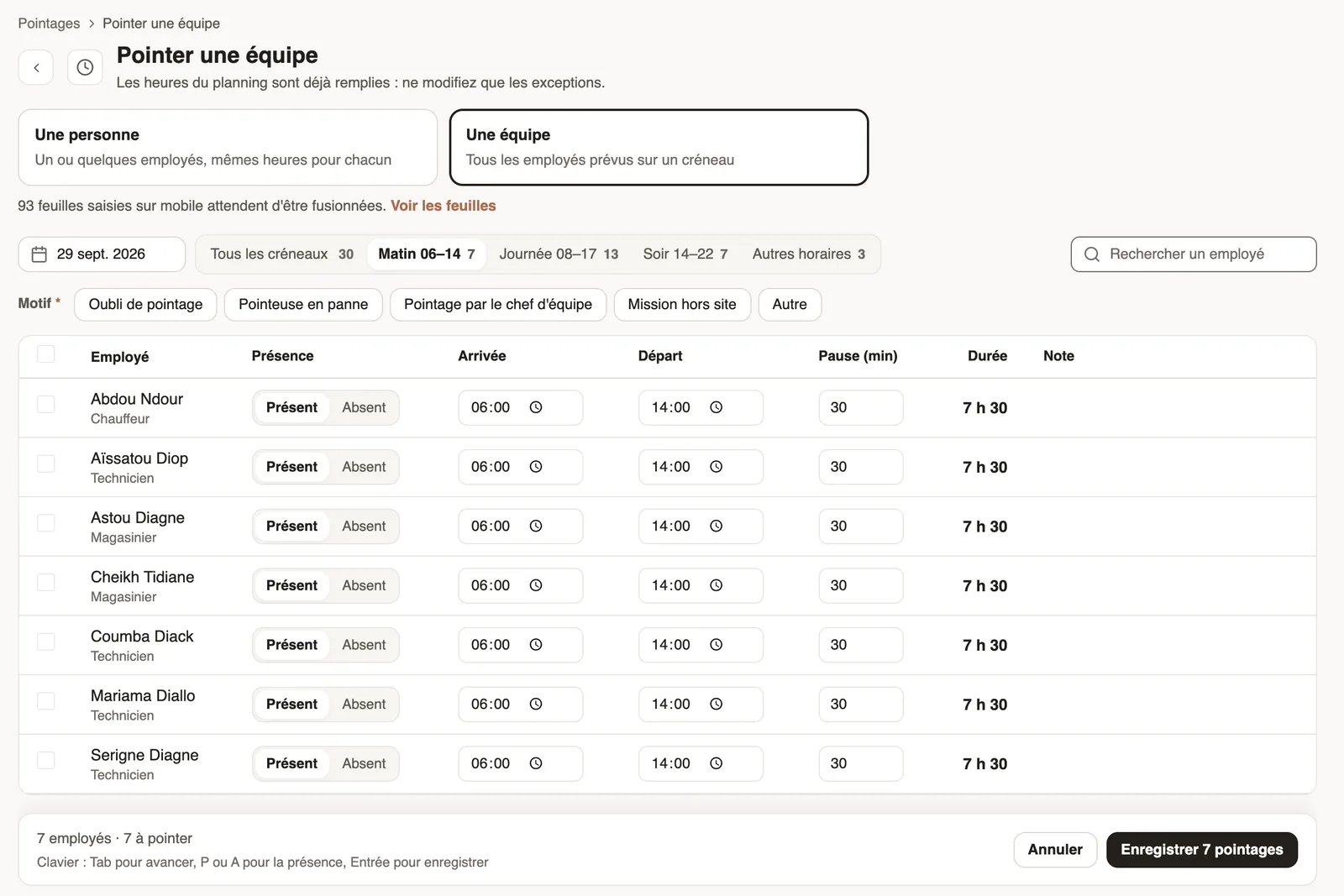Select the Tous les créneaux tab
This screenshot has height=896, width=1344.
[x=282, y=254]
